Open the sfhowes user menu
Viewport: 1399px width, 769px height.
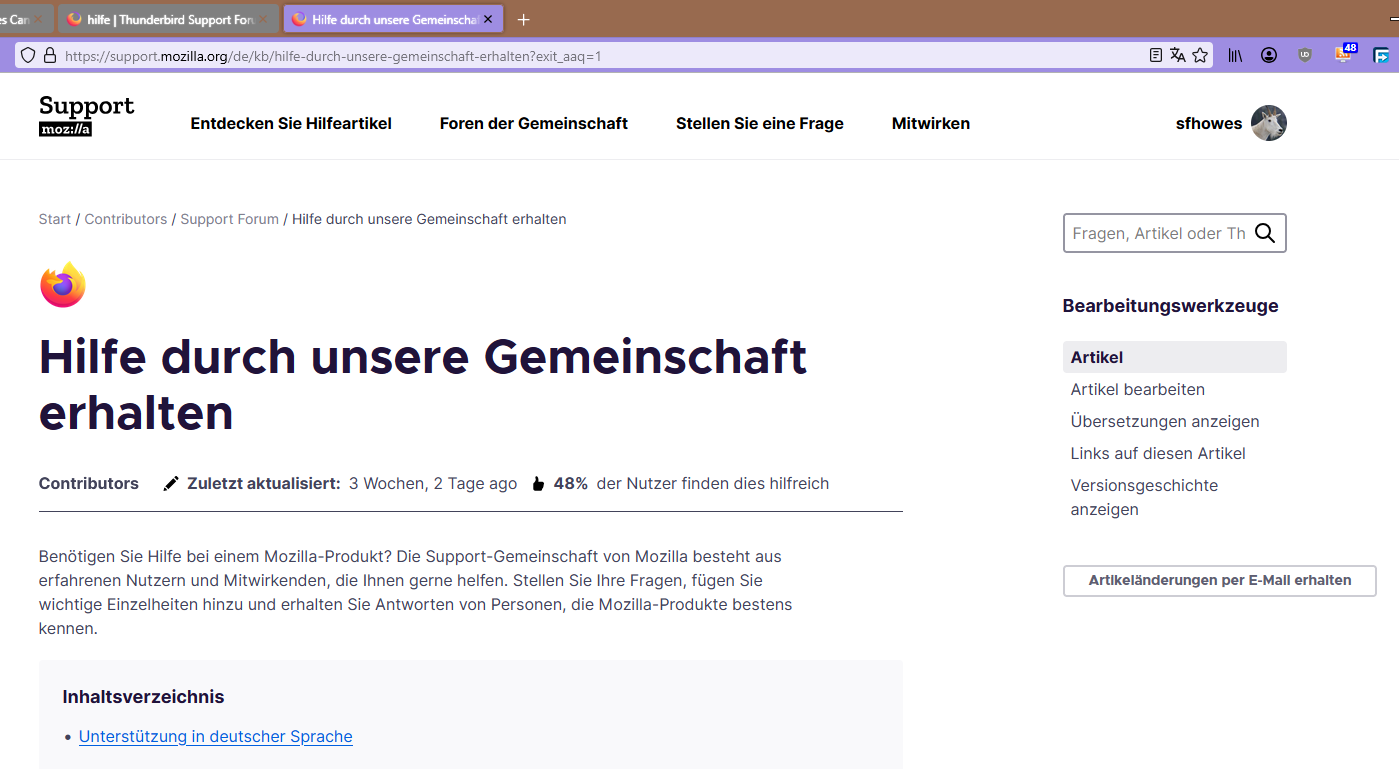pyautogui.click(x=1209, y=123)
